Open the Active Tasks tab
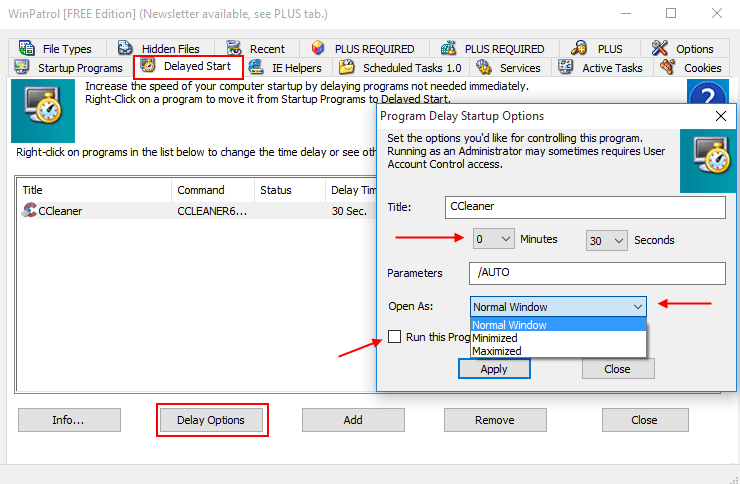 602,68
